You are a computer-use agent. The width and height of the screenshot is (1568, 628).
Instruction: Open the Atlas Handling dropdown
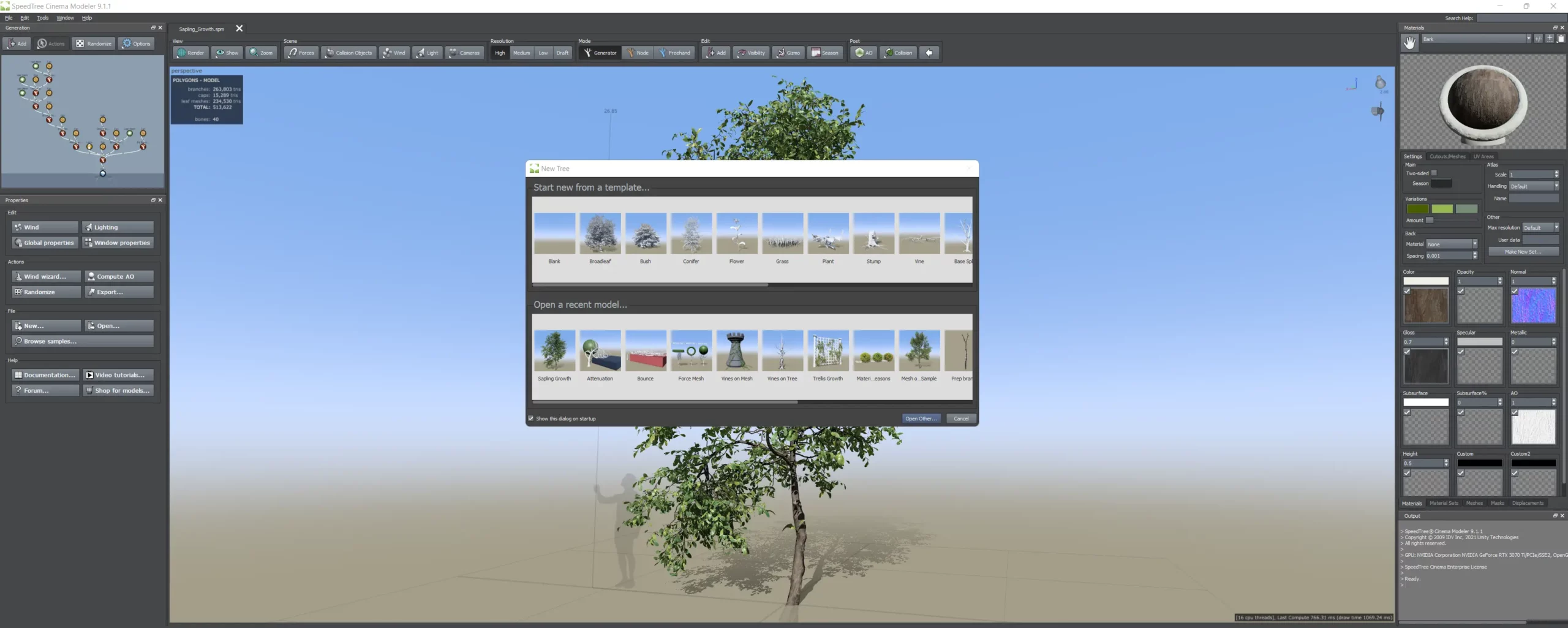point(1534,186)
